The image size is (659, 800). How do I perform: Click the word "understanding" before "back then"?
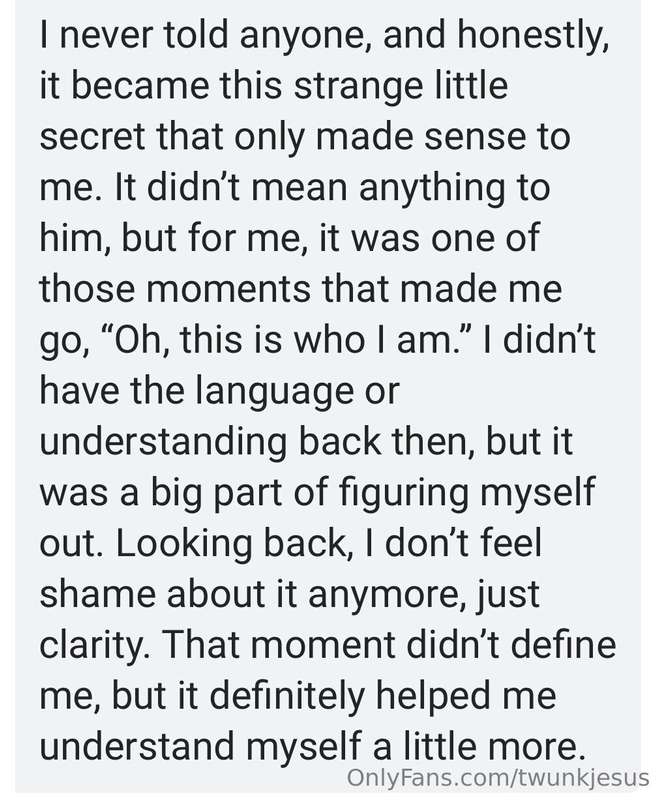[x=163, y=441]
